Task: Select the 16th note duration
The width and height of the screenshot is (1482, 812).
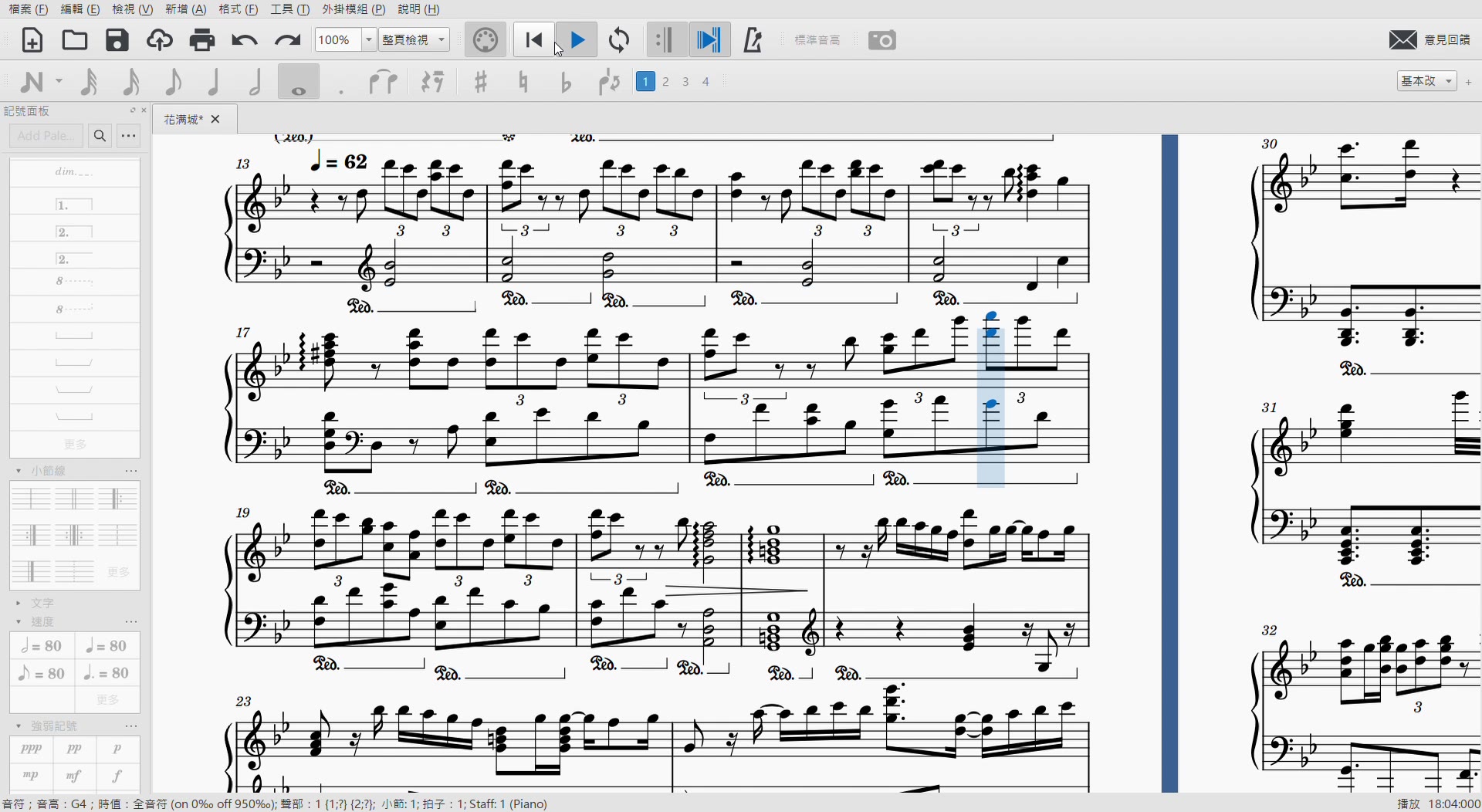Action: point(131,81)
